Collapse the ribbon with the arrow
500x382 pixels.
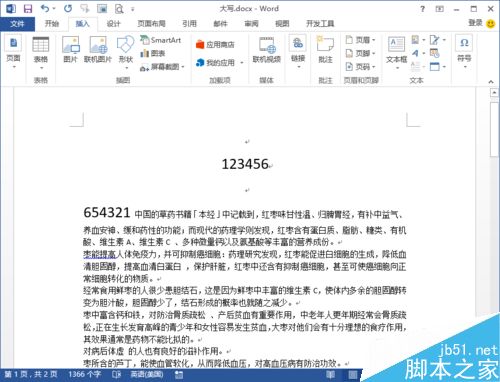(x=491, y=81)
